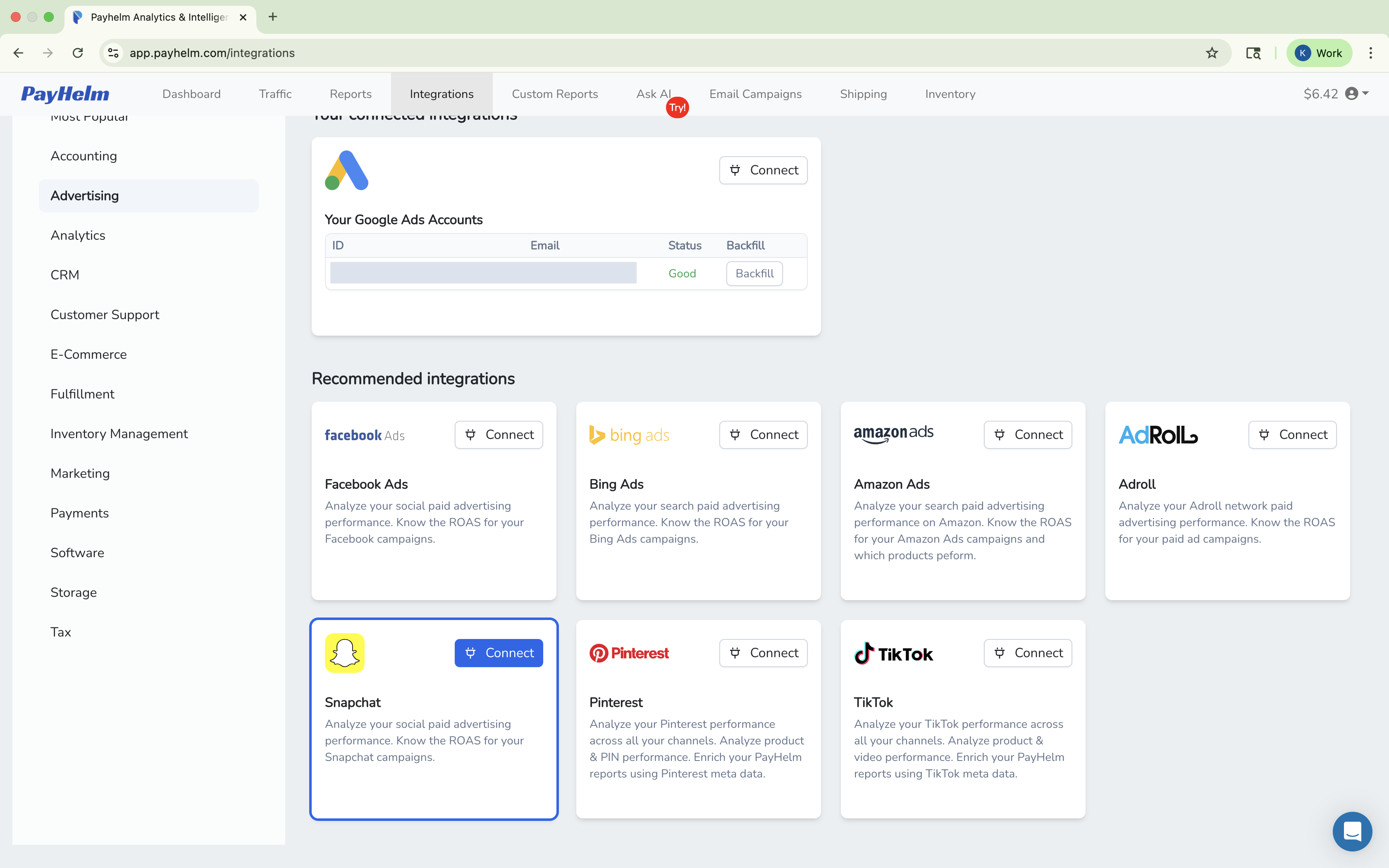Open Chrome's browser options menu
The image size is (1389, 868).
(1371, 53)
